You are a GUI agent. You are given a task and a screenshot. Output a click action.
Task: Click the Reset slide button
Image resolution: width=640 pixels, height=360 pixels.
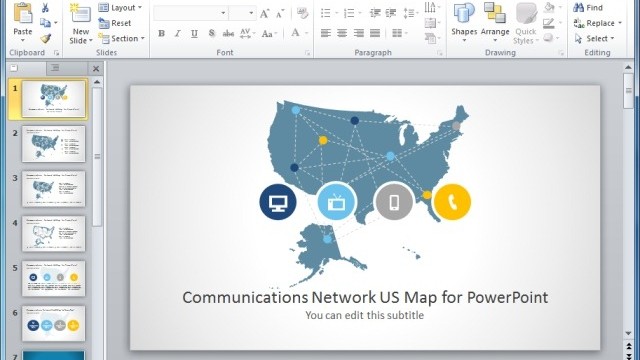115,23
